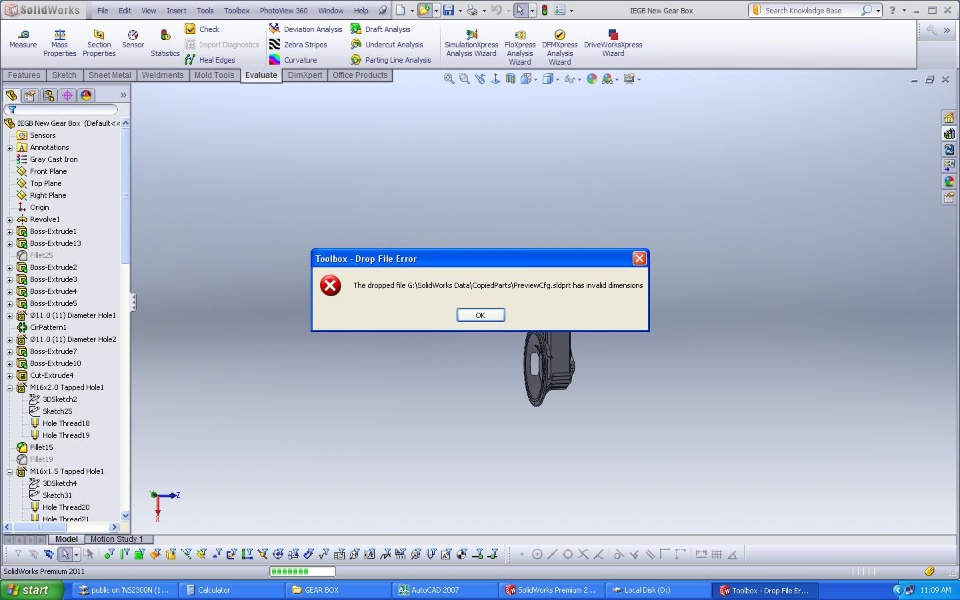
Task: Switch to Calculator in the taskbar
Action: click(x=233, y=590)
